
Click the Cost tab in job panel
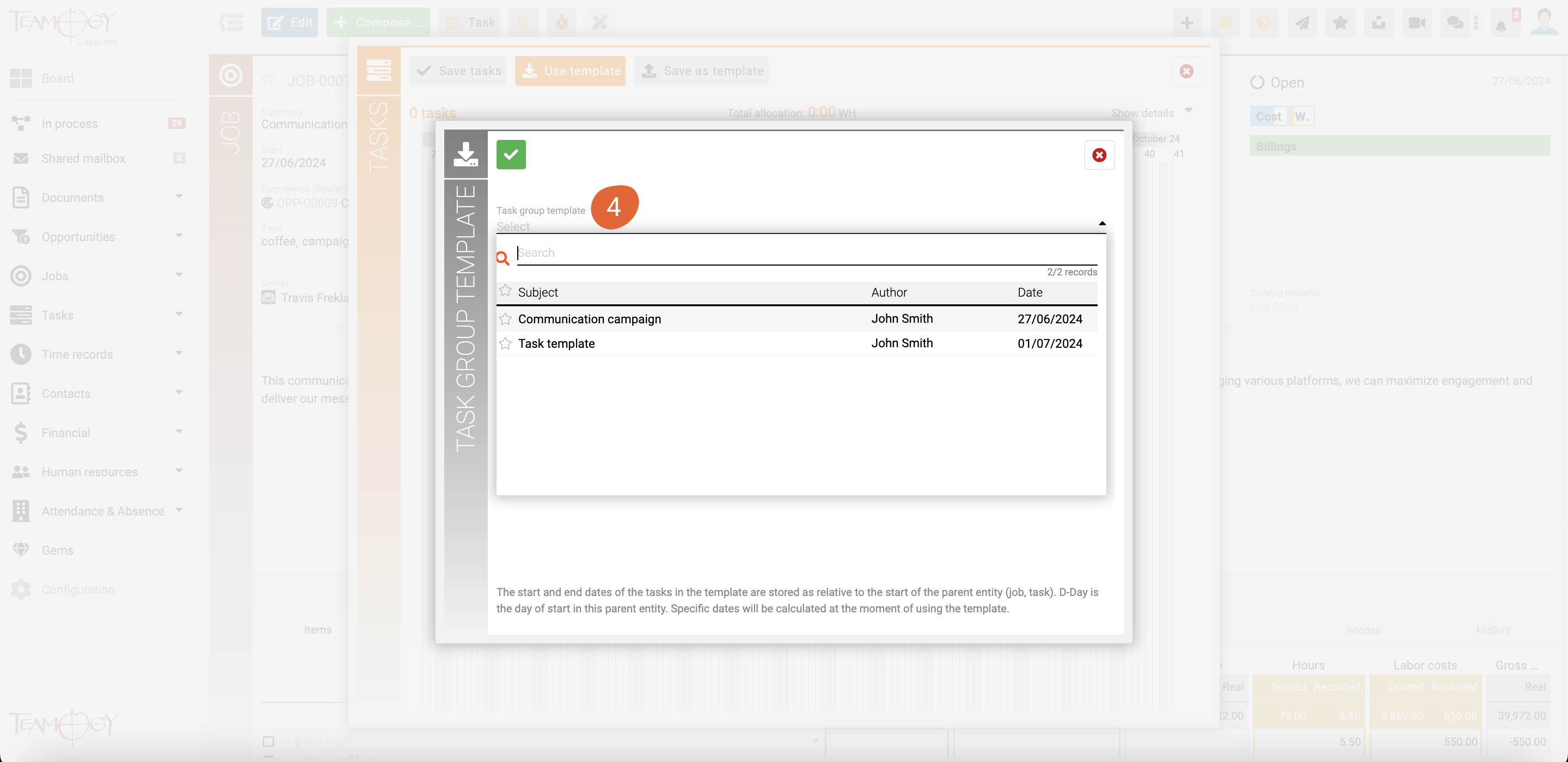[1269, 116]
